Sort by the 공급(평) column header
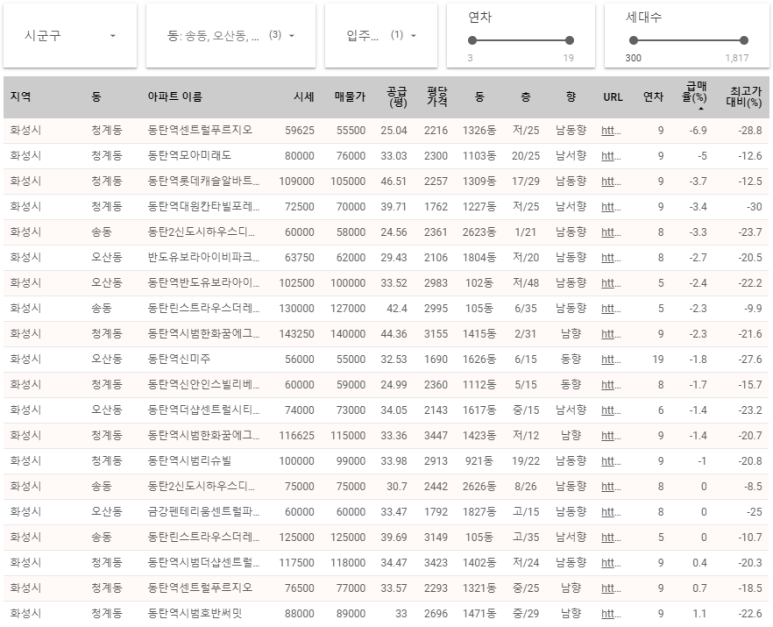The image size is (773, 627). point(397,97)
